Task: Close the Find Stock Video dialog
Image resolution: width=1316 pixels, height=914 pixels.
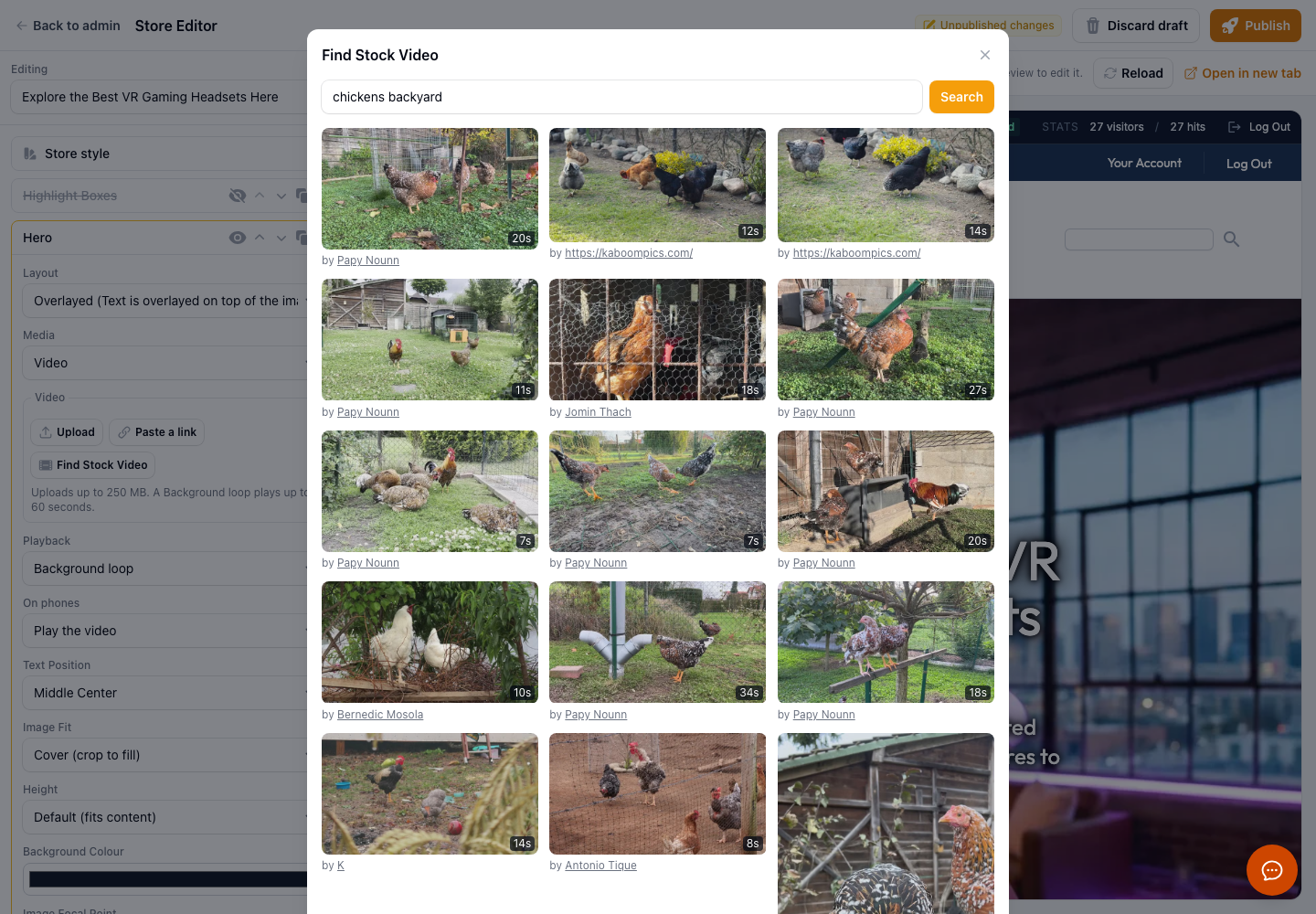Action: pyautogui.click(x=985, y=55)
